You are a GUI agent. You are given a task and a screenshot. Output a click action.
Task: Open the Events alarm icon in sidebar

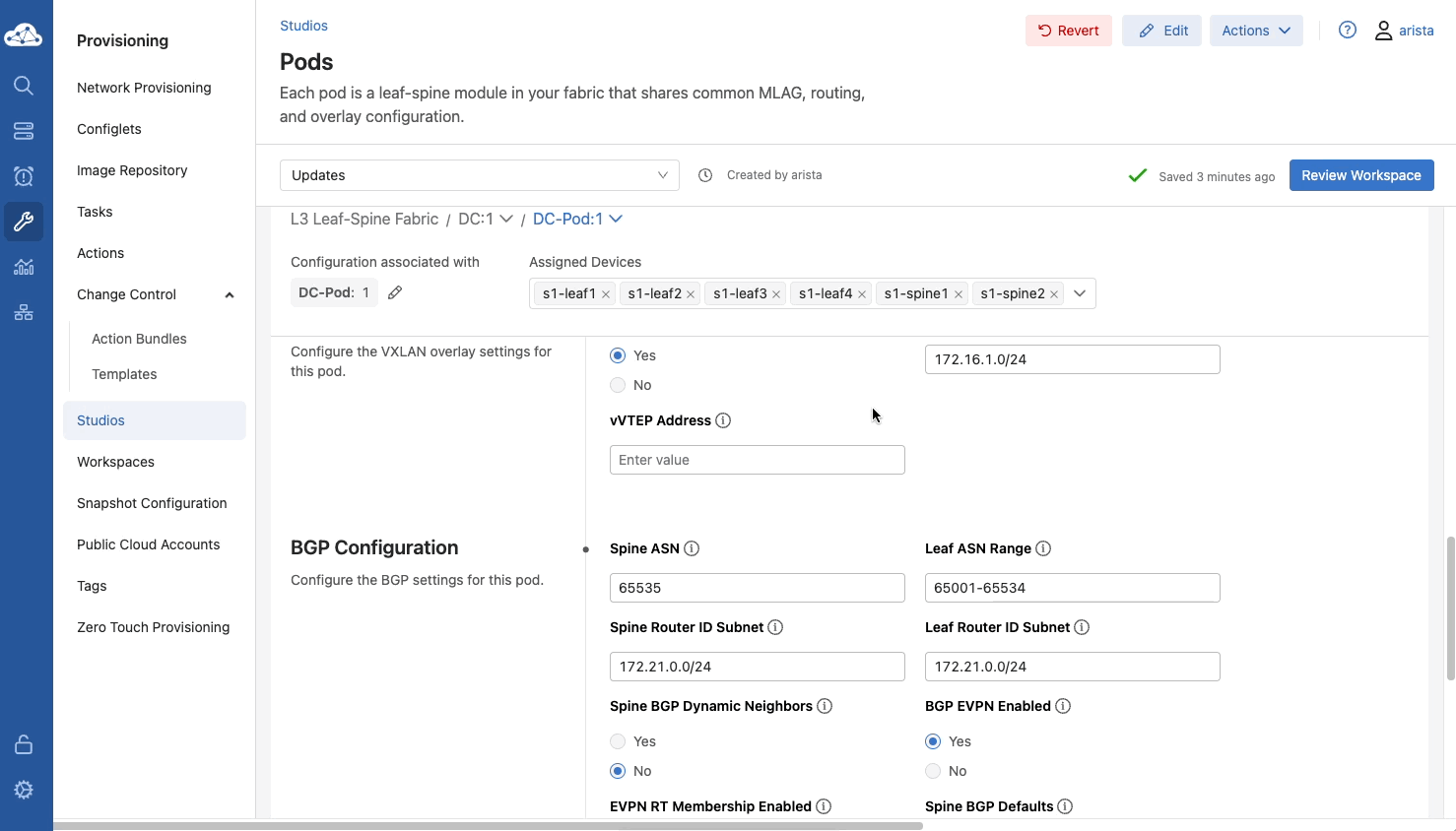click(24, 176)
